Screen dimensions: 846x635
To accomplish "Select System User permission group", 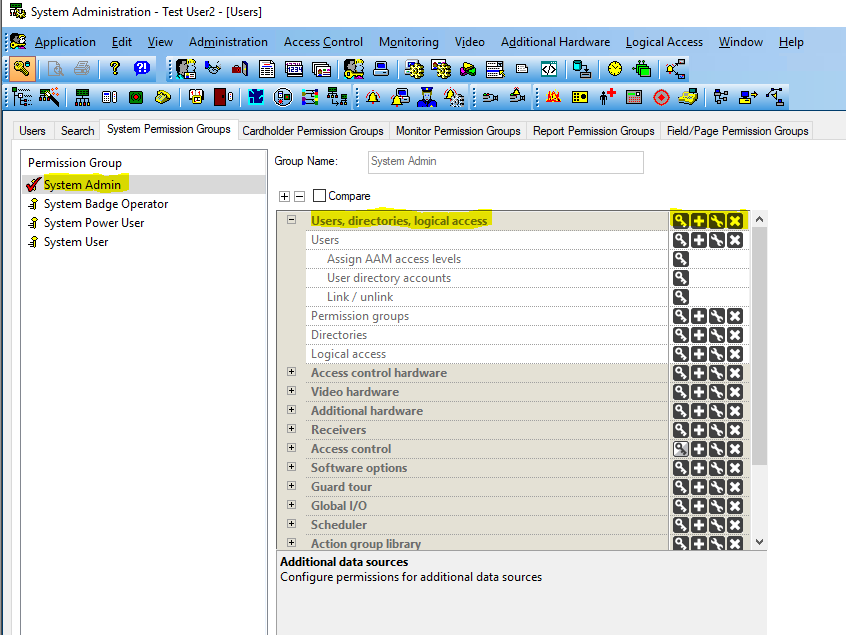I will click(76, 242).
